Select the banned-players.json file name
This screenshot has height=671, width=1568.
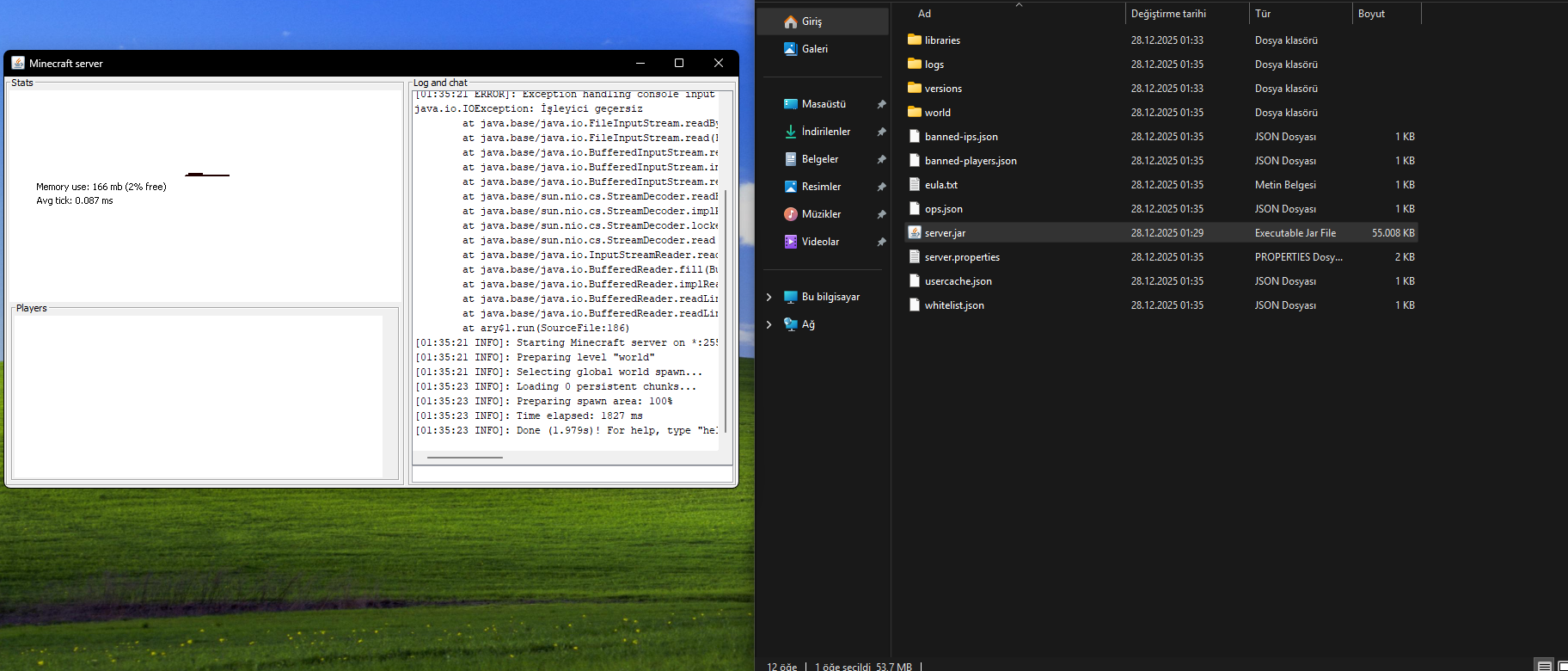point(971,161)
